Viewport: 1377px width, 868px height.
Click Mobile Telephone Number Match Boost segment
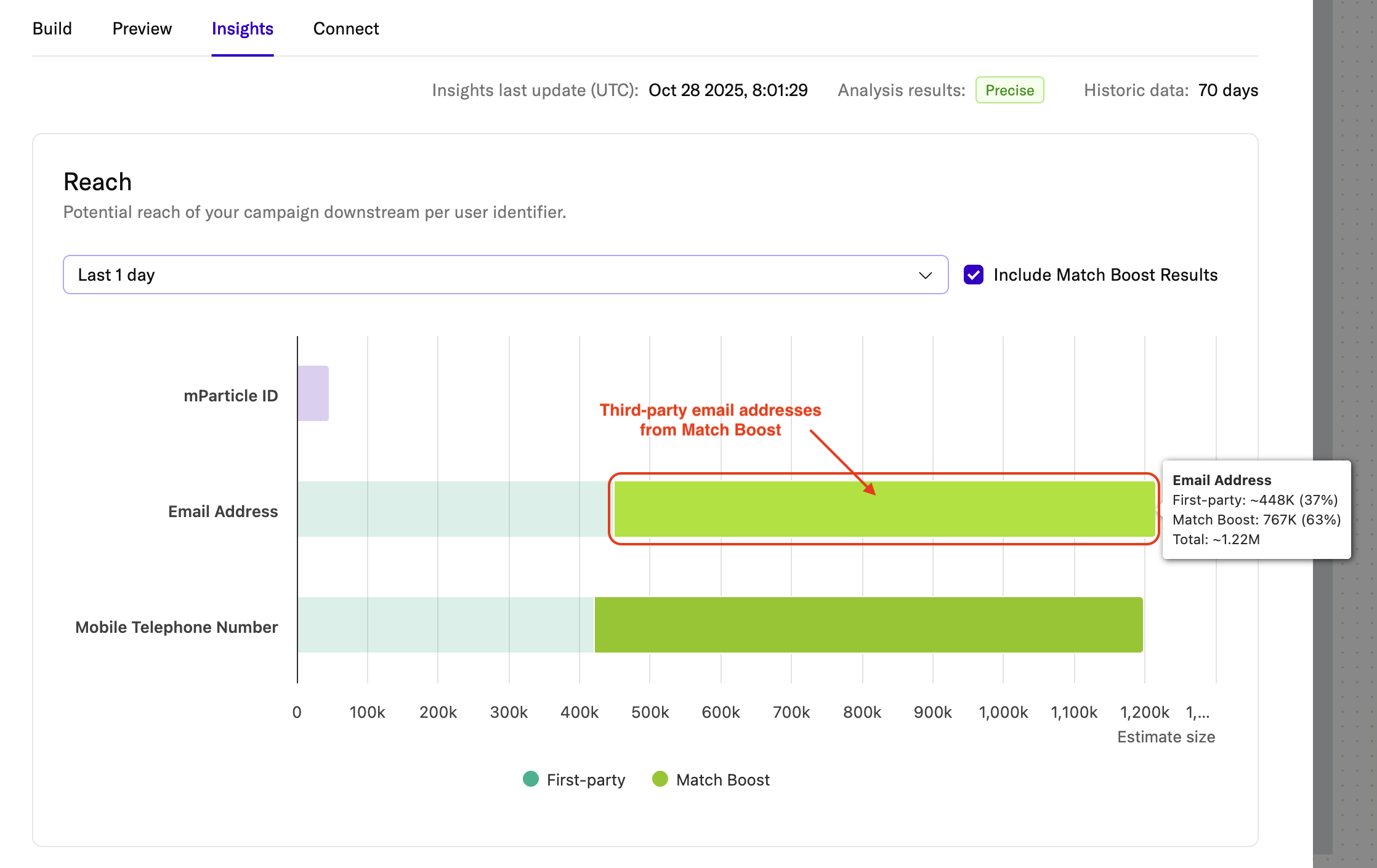point(868,625)
